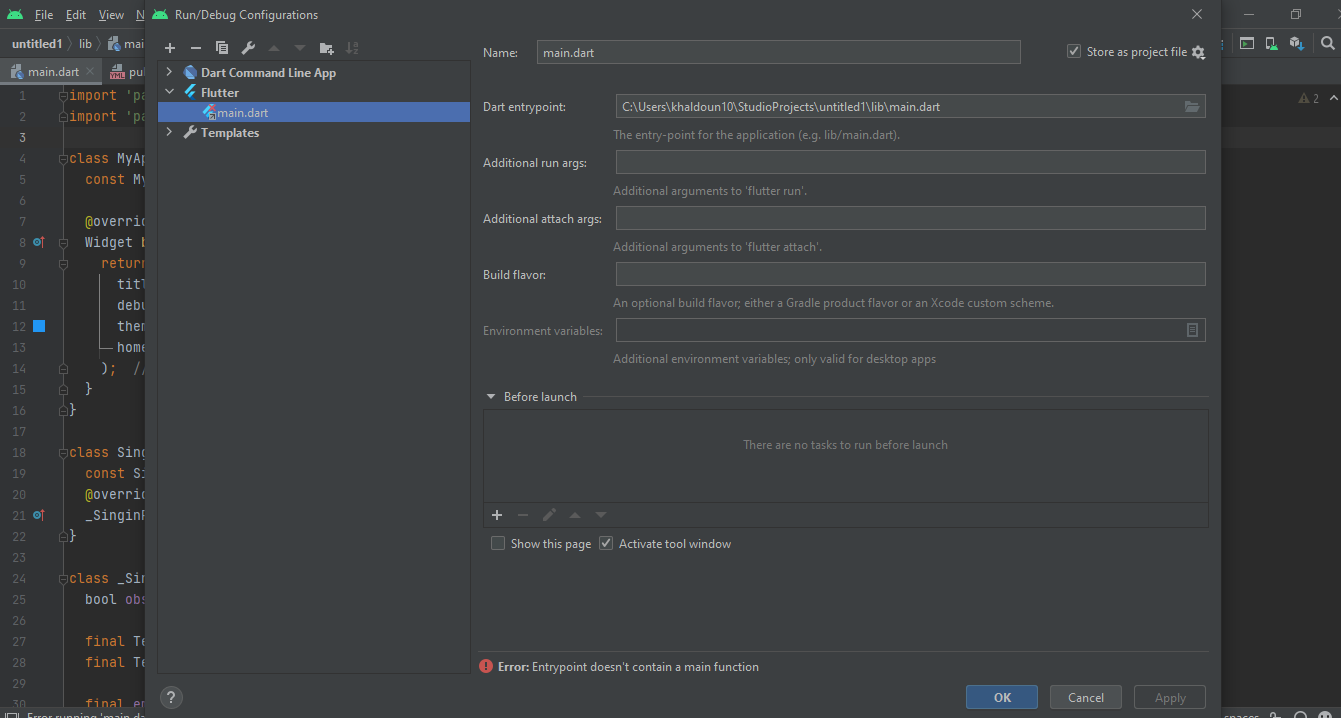Uncheck Activate tool window checkbox
The width and height of the screenshot is (1341, 718).
click(x=606, y=544)
